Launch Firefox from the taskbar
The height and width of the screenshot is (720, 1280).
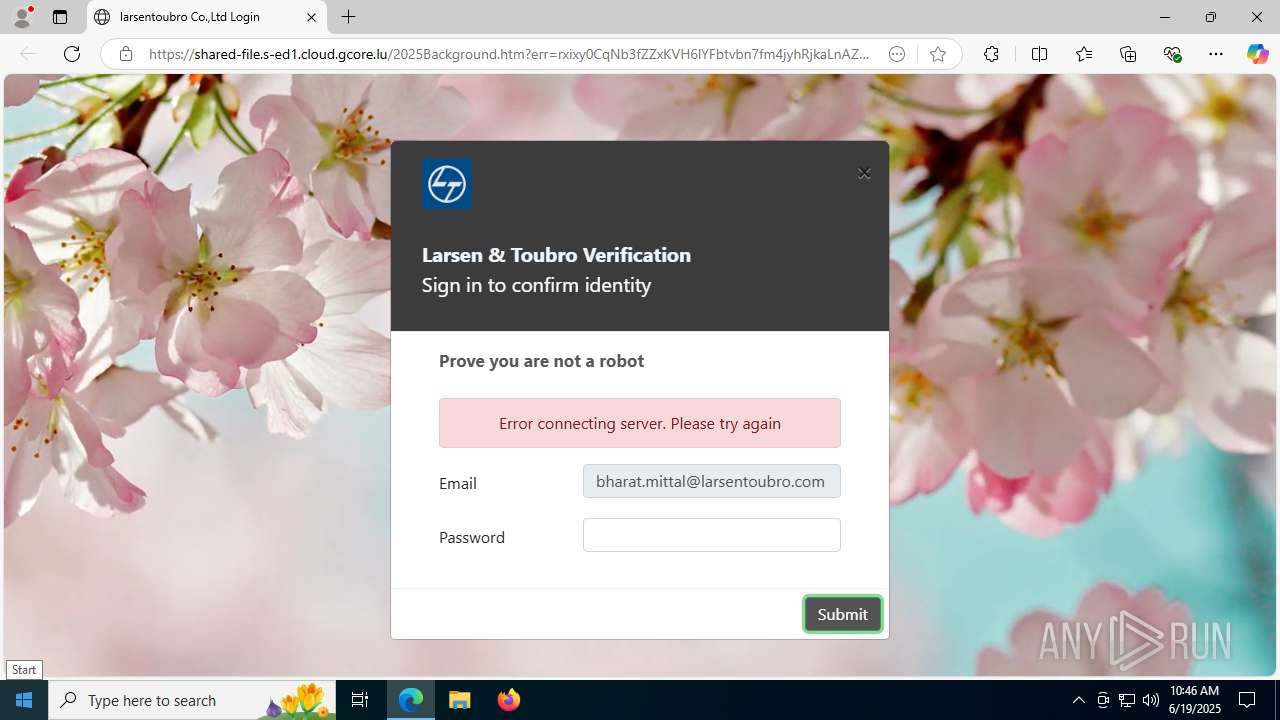click(x=509, y=700)
